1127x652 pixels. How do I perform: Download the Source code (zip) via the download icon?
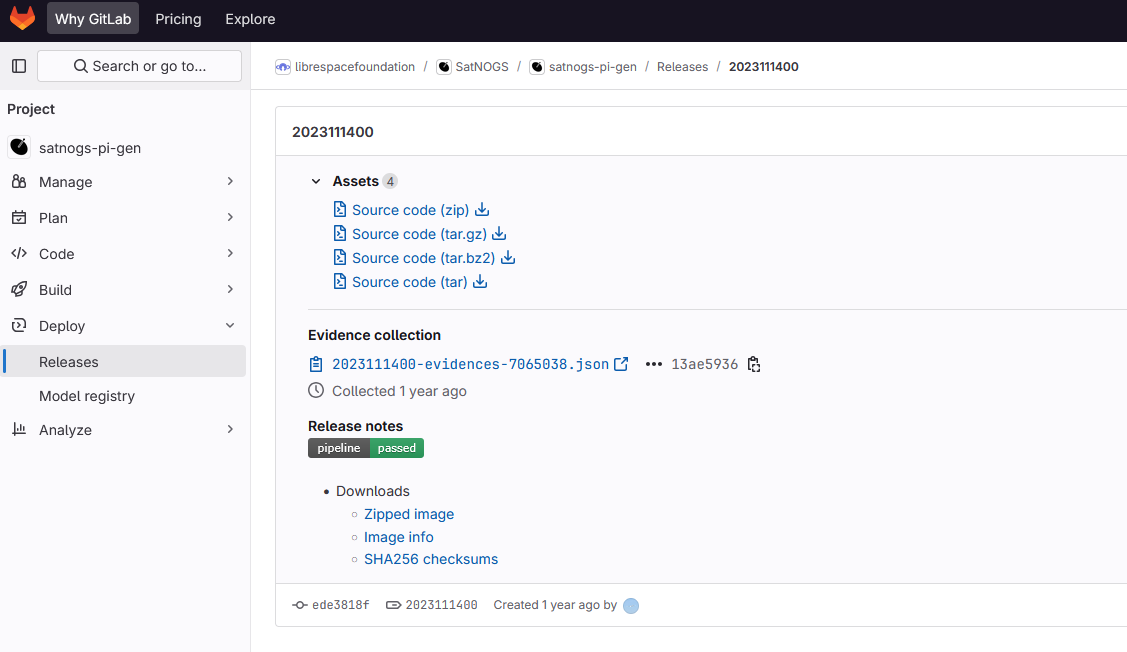pyautogui.click(x=482, y=209)
